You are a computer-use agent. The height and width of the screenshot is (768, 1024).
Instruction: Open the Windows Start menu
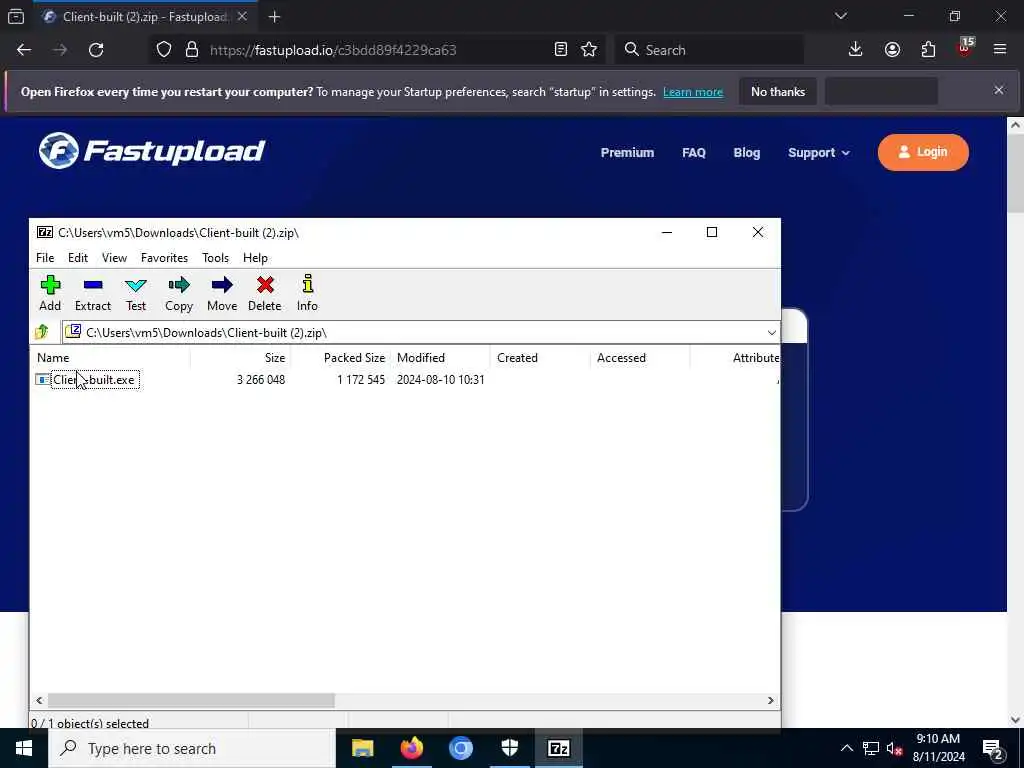(x=24, y=748)
